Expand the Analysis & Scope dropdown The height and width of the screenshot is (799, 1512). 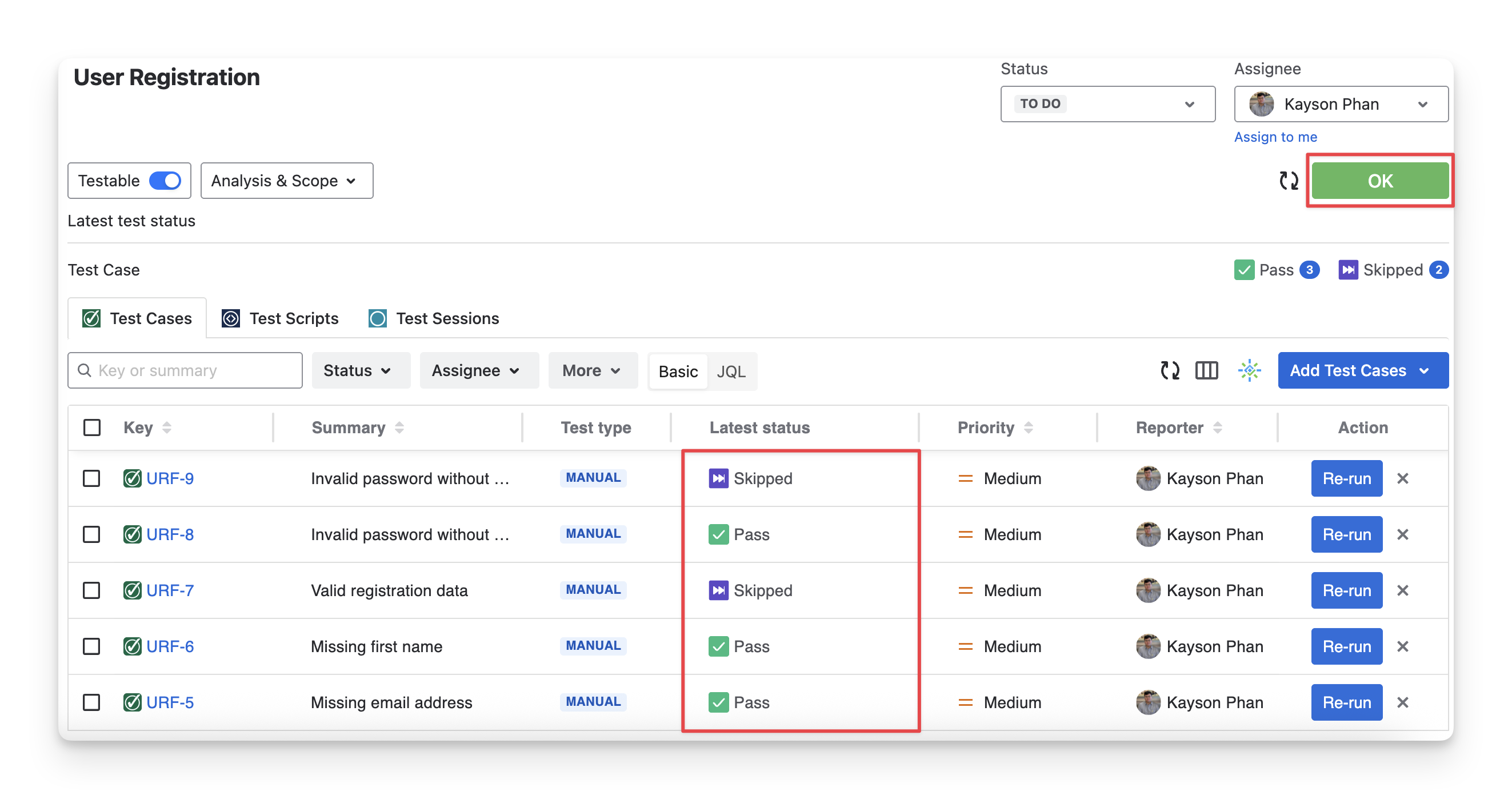[286, 181]
